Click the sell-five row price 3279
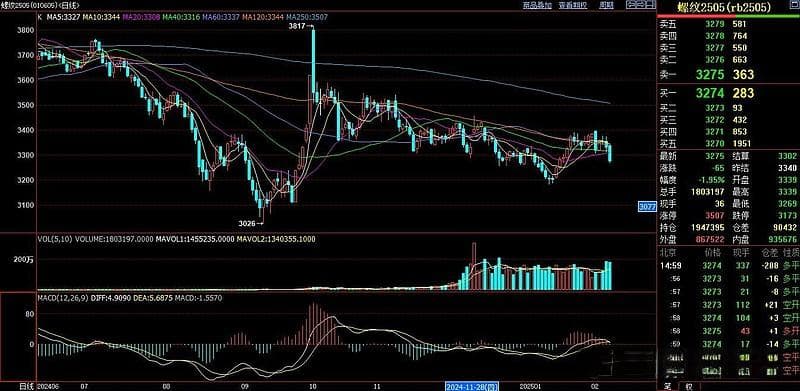 click(x=715, y=24)
